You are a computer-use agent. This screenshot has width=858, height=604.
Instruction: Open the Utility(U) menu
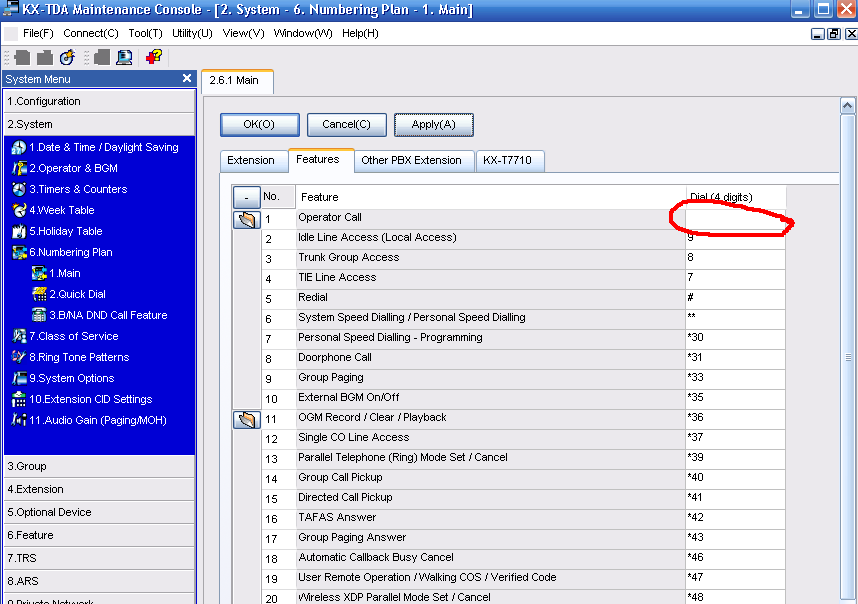pos(192,33)
